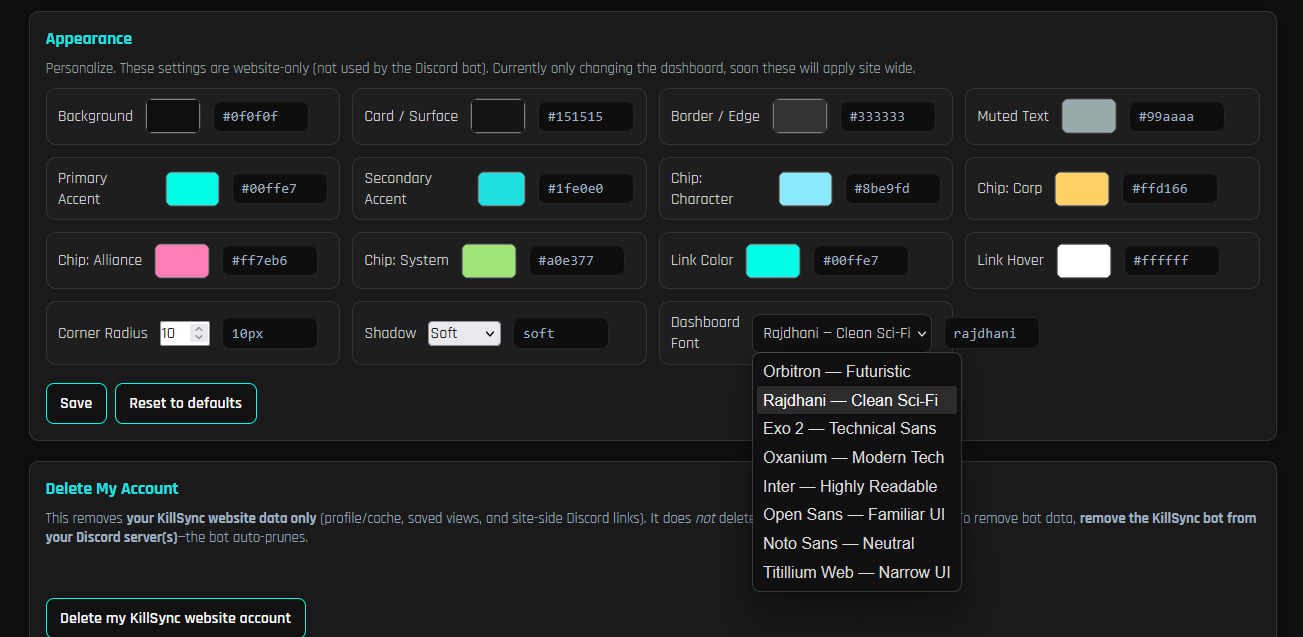Open the Background color swatch
Viewport: 1303px width, 637px height.
click(x=173, y=116)
